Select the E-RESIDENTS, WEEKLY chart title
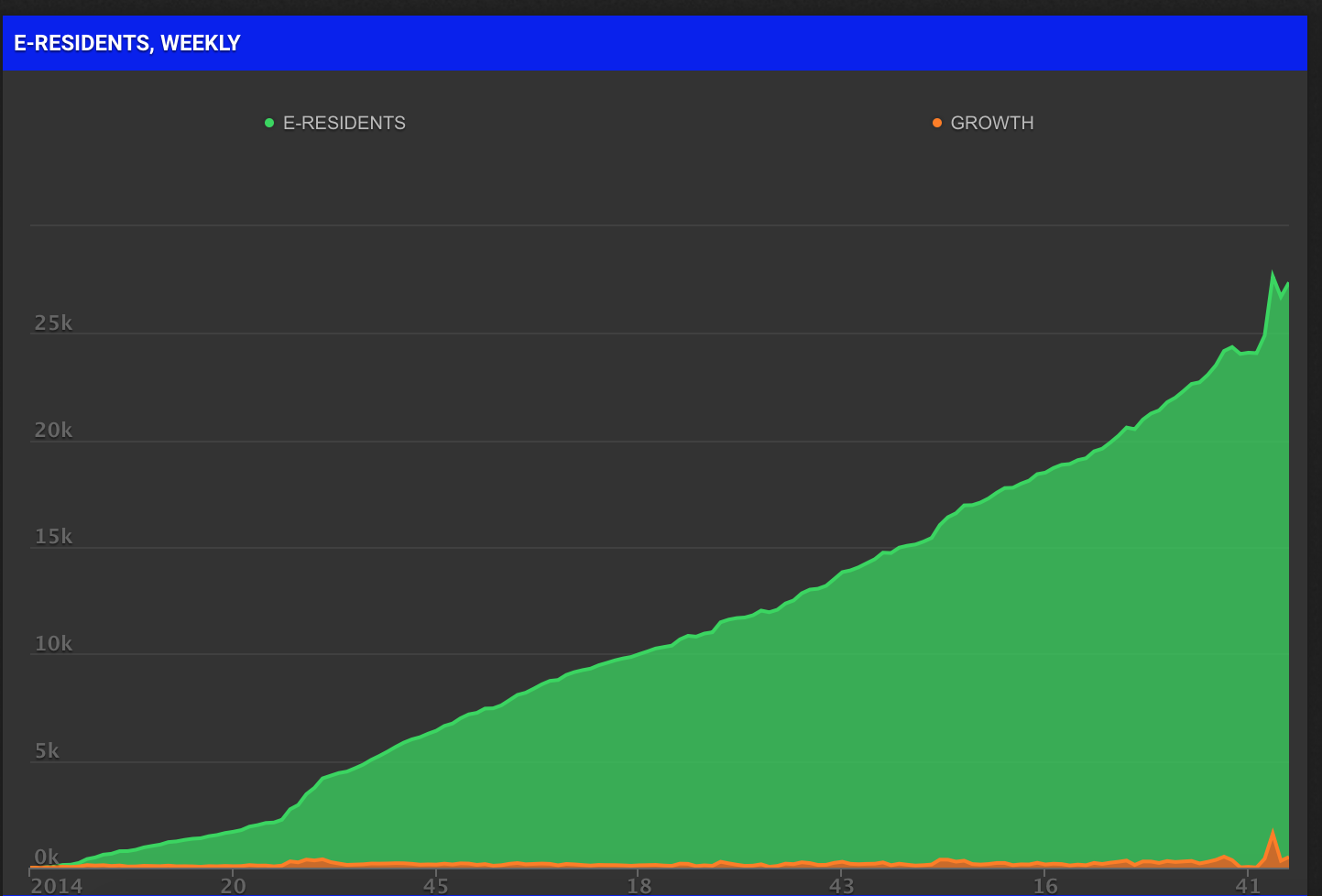This screenshot has height=896, width=1322. tap(127, 43)
